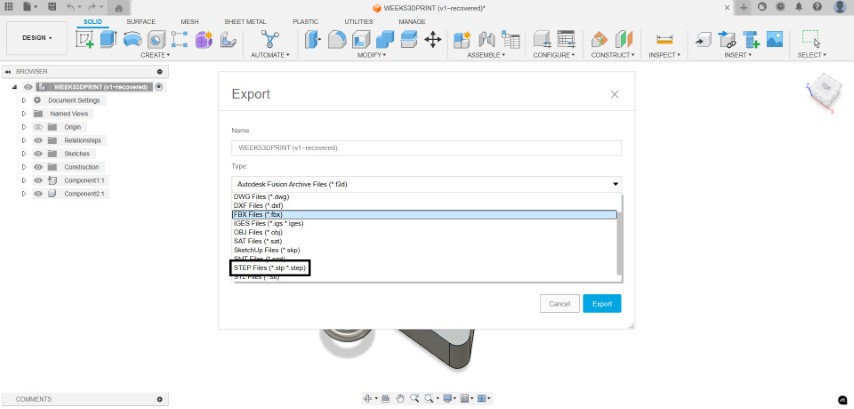The width and height of the screenshot is (854, 409).
Task: Open the notifications bell
Action: [x=799, y=7]
